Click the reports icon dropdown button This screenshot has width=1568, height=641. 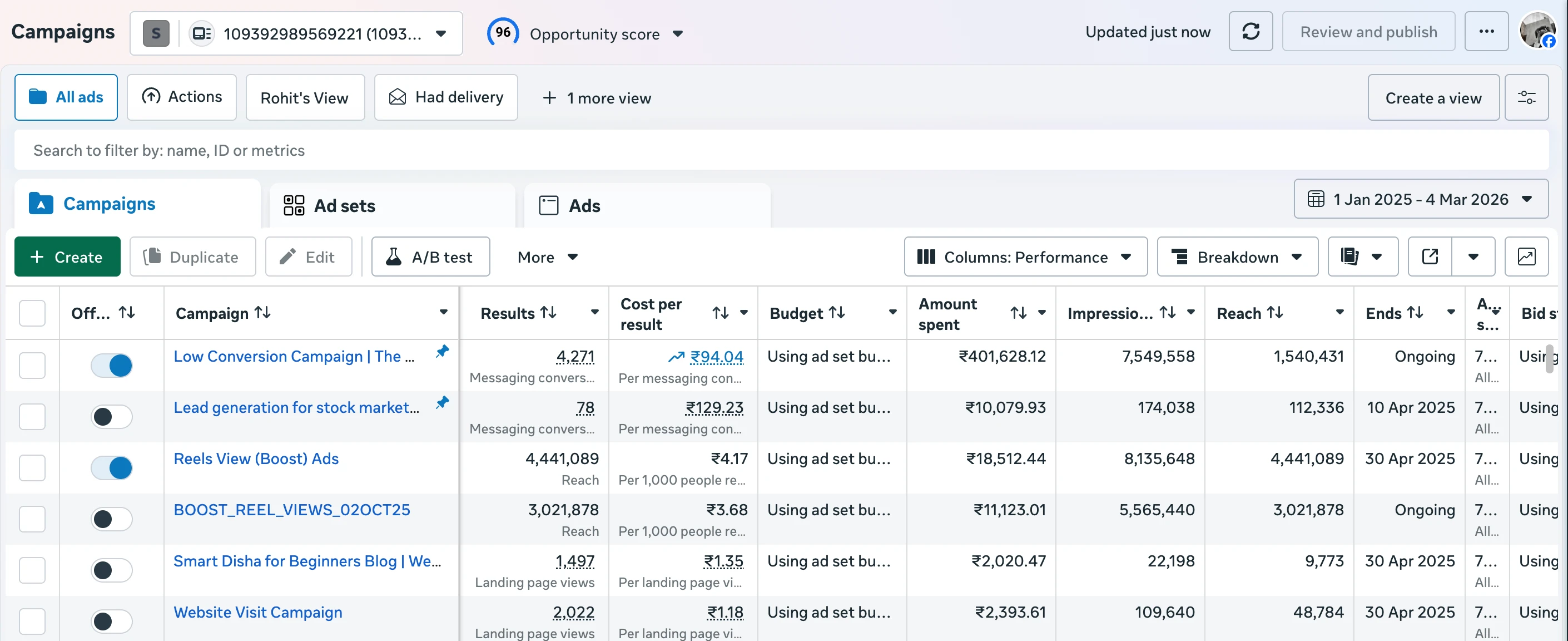pos(1362,257)
